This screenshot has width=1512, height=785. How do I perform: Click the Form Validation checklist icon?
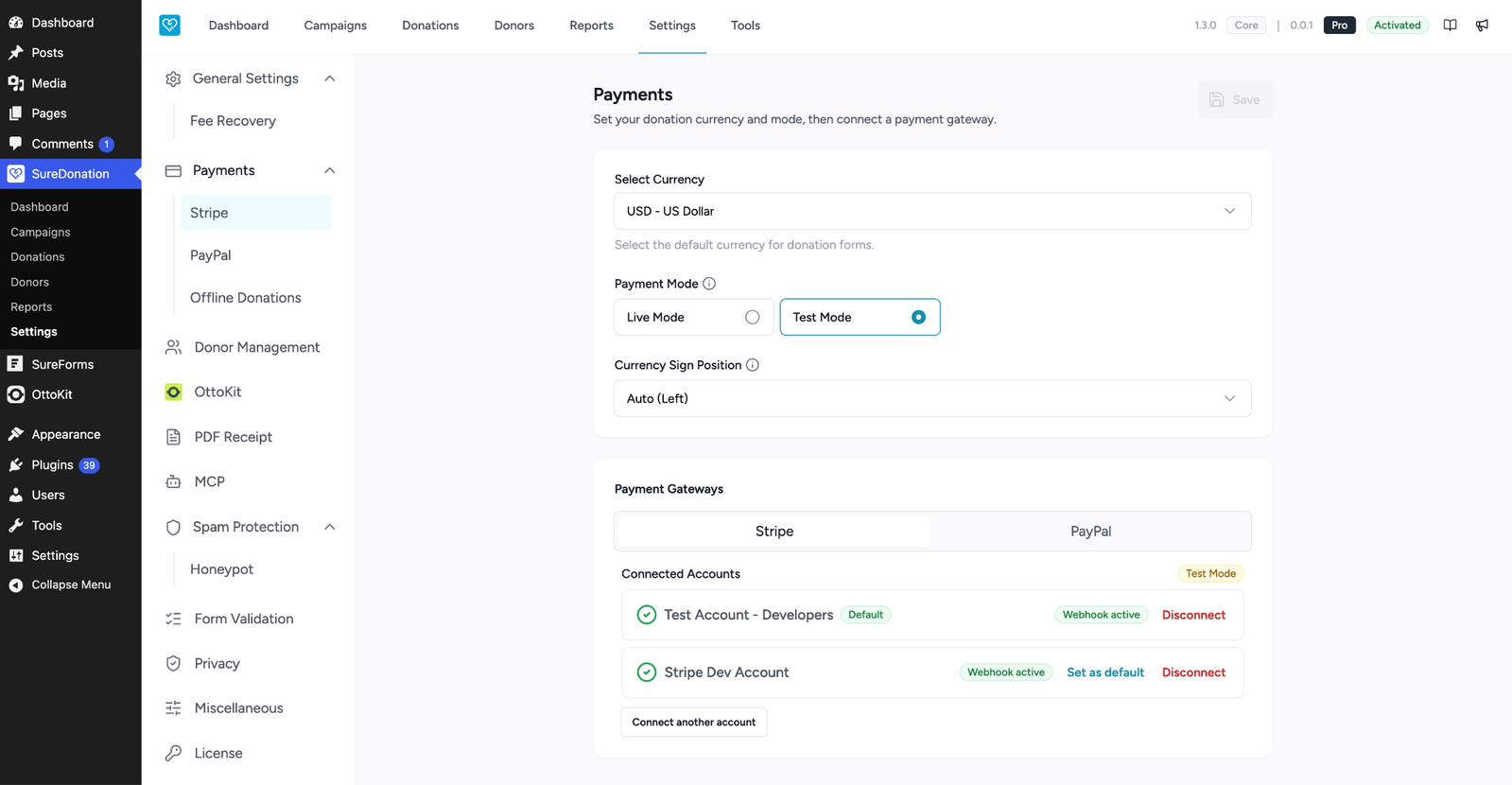(173, 619)
